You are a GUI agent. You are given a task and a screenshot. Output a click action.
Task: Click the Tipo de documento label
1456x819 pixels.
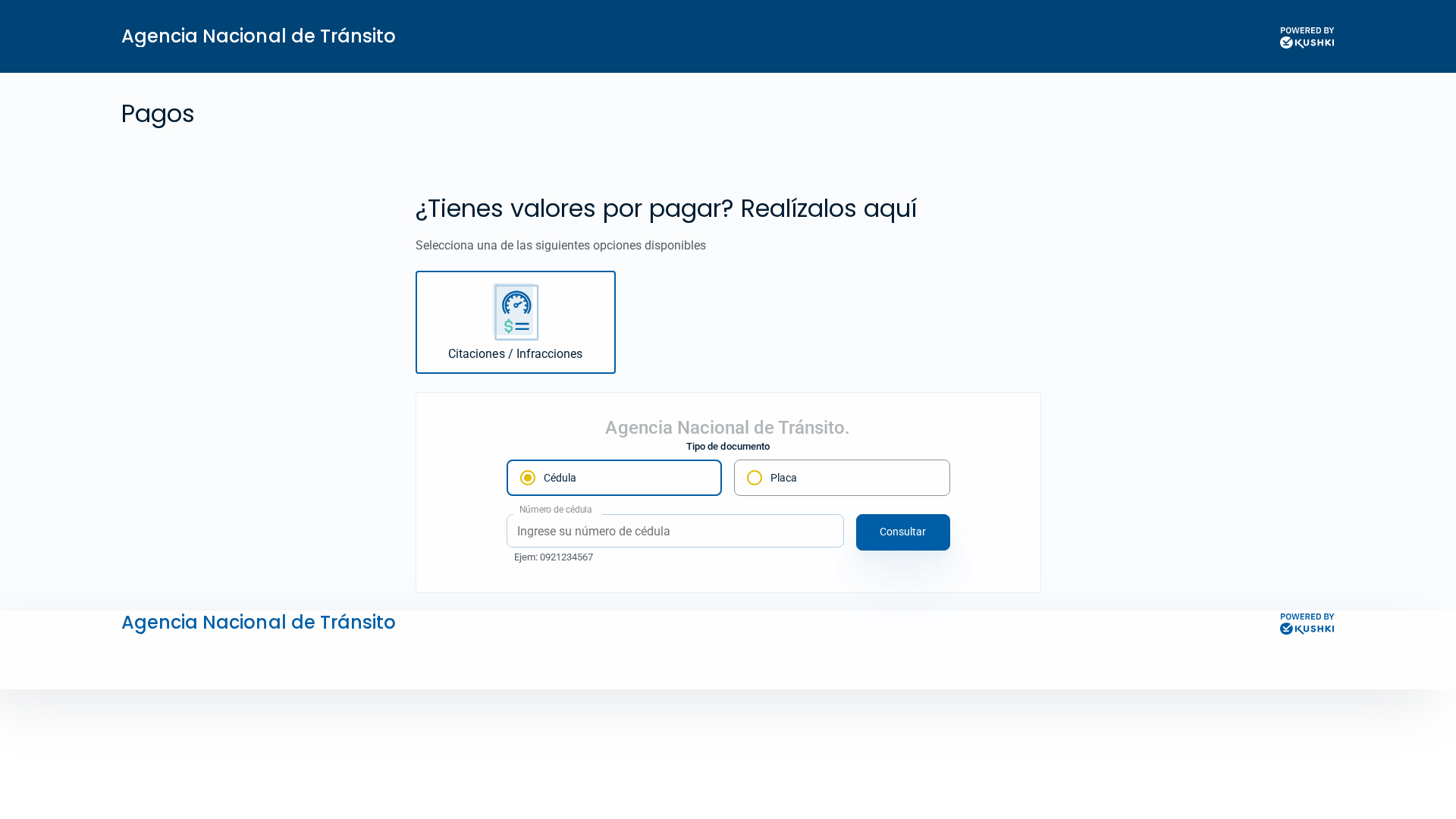[728, 447]
